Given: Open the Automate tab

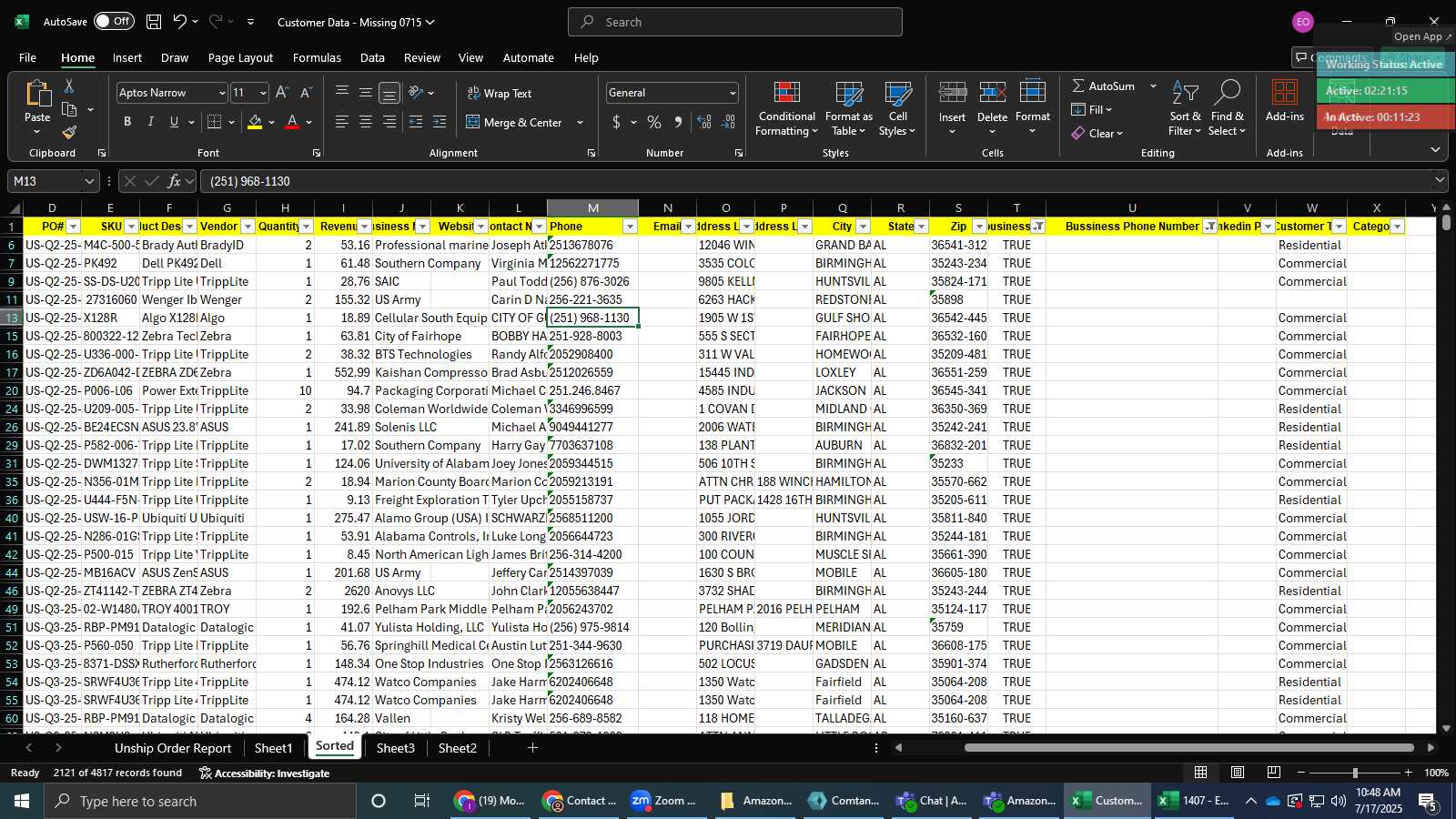Looking at the screenshot, I should click(x=528, y=57).
